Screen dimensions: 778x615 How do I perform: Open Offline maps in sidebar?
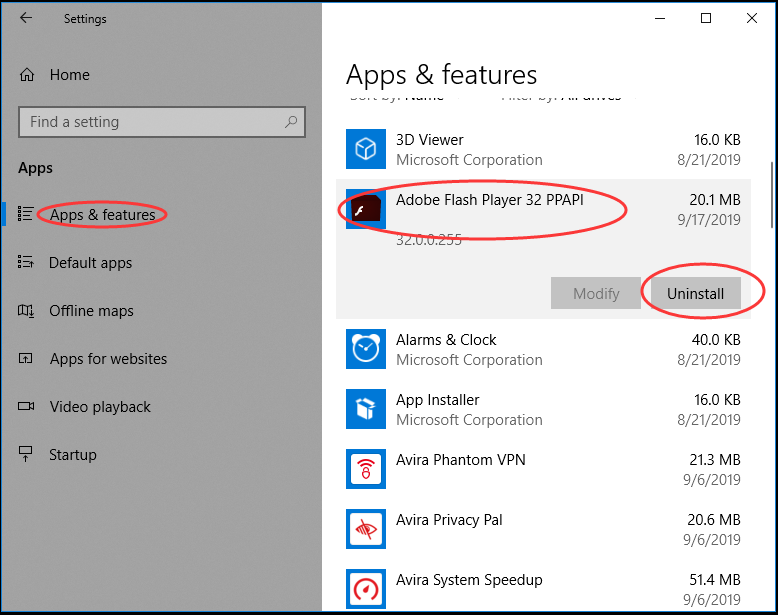click(x=91, y=311)
